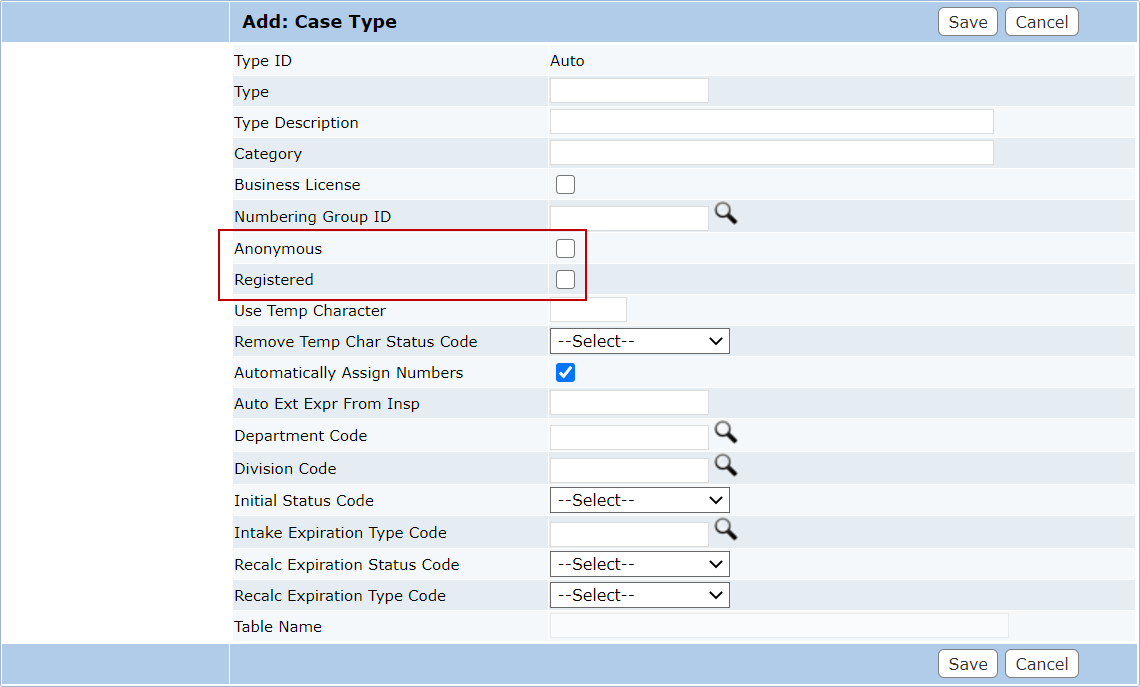Click Intake Expiration Type Code search icon
This screenshot has height=687, width=1140.
tap(725, 530)
